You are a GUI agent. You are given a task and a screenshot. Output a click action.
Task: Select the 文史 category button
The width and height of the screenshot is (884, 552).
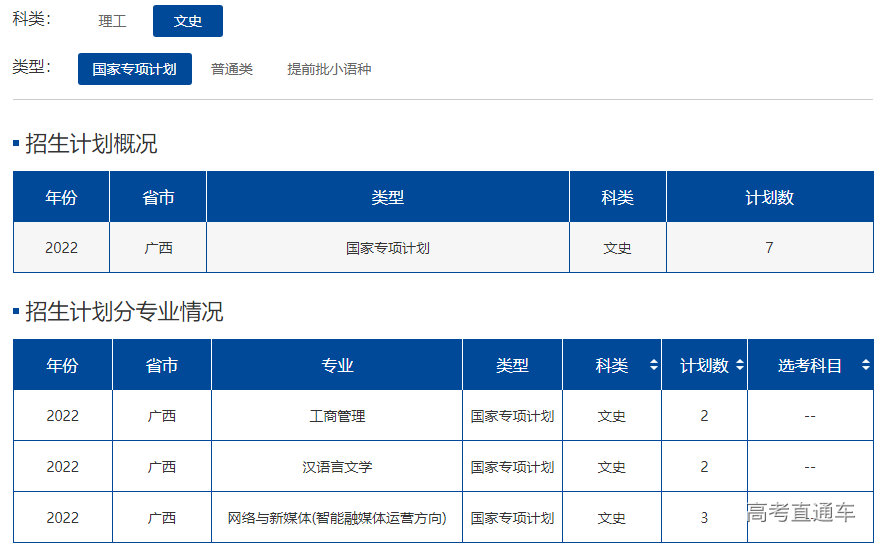pyautogui.click(x=188, y=21)
